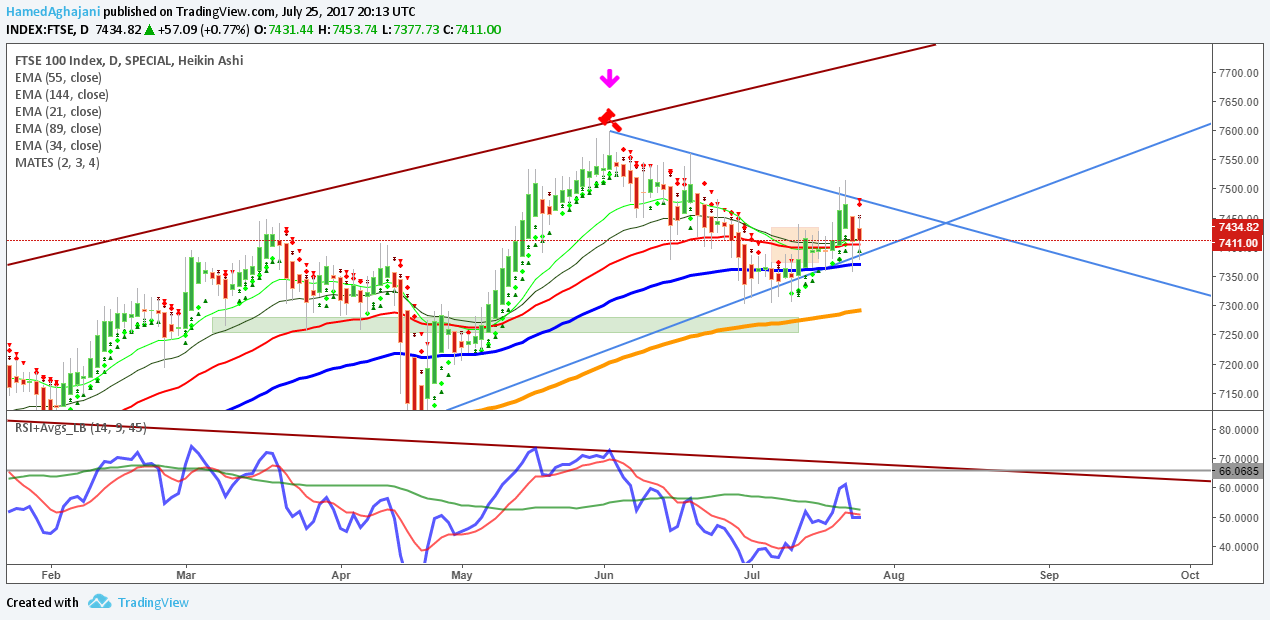Select the EMA (34, close) indicator label

pos(58,145)
